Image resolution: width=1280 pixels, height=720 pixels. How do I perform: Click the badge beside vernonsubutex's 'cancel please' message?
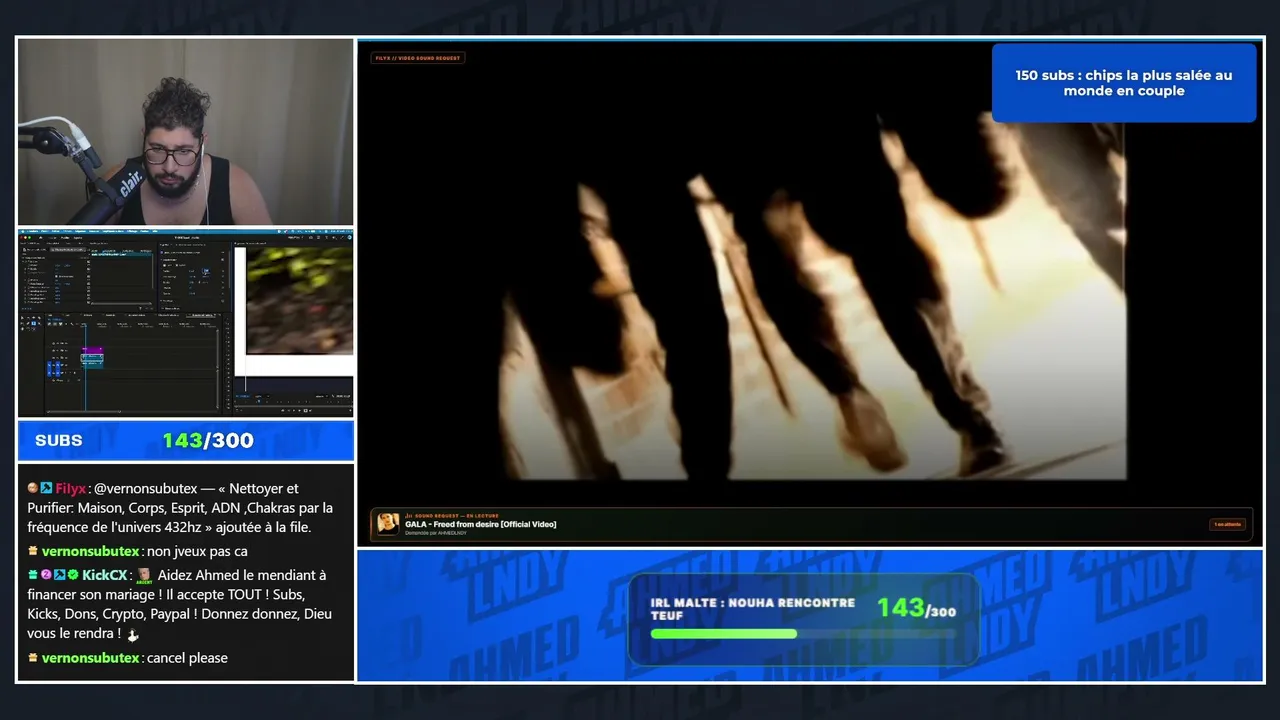click(33, 658)
